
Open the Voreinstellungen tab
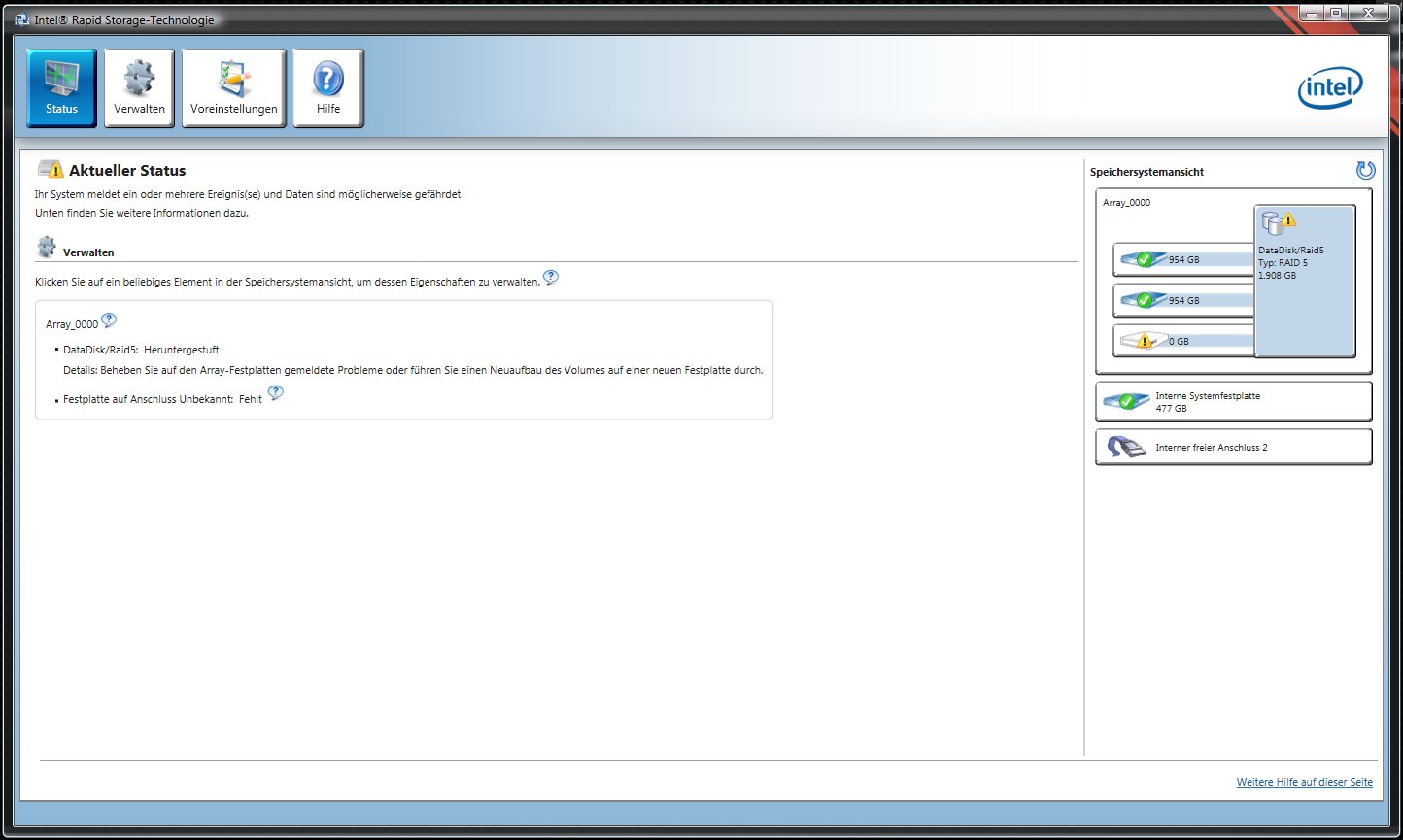pos(234,88)
